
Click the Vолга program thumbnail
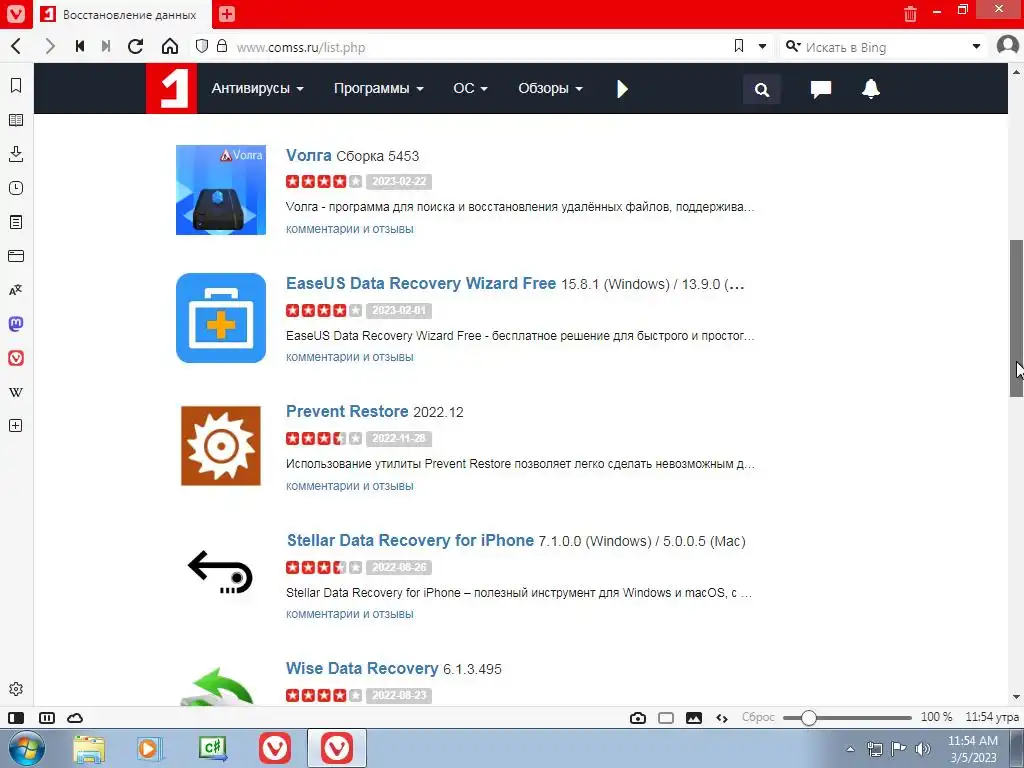tap(221, 190)
